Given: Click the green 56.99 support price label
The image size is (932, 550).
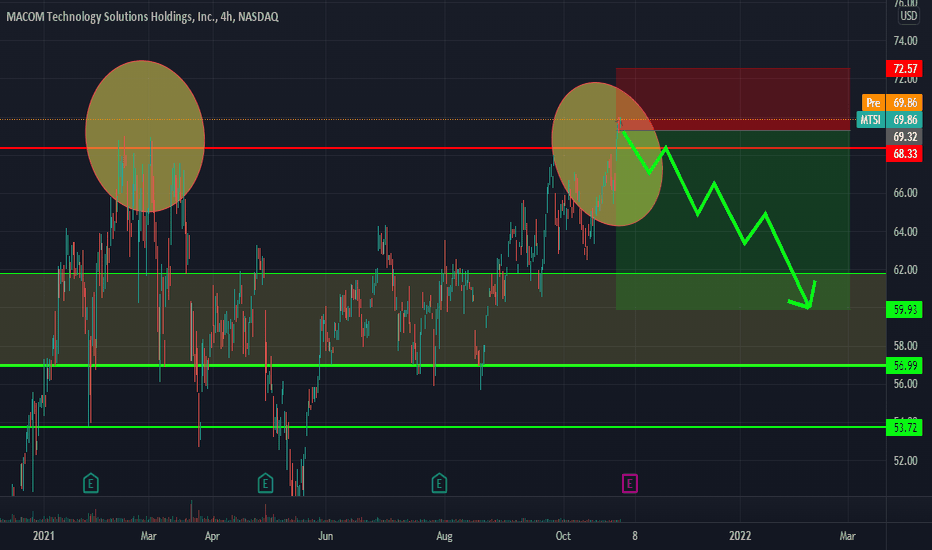Looking at the screenshot, I should 904,365.
